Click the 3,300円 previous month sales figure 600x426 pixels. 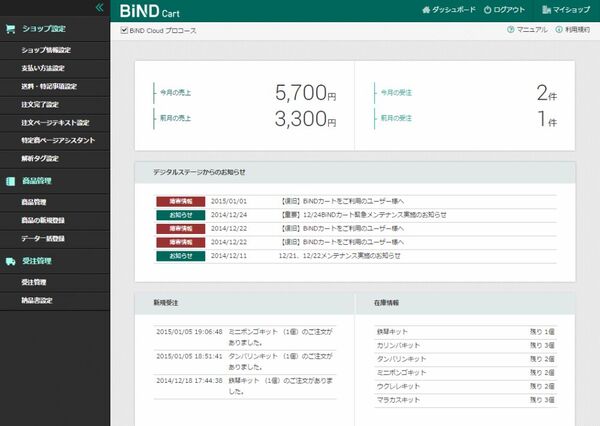[305, 119]
